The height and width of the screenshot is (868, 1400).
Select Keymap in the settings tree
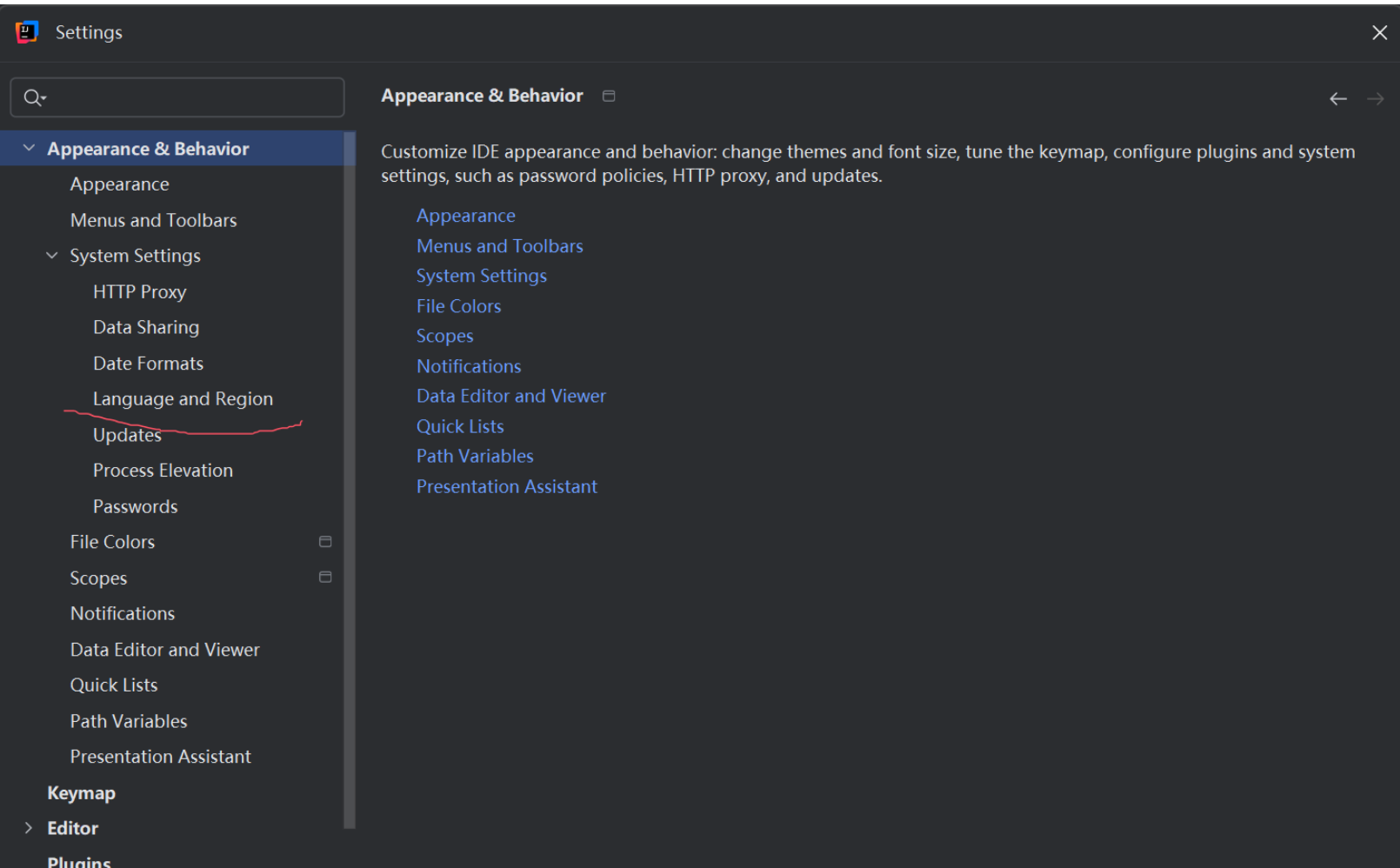[x=81, y=793]
